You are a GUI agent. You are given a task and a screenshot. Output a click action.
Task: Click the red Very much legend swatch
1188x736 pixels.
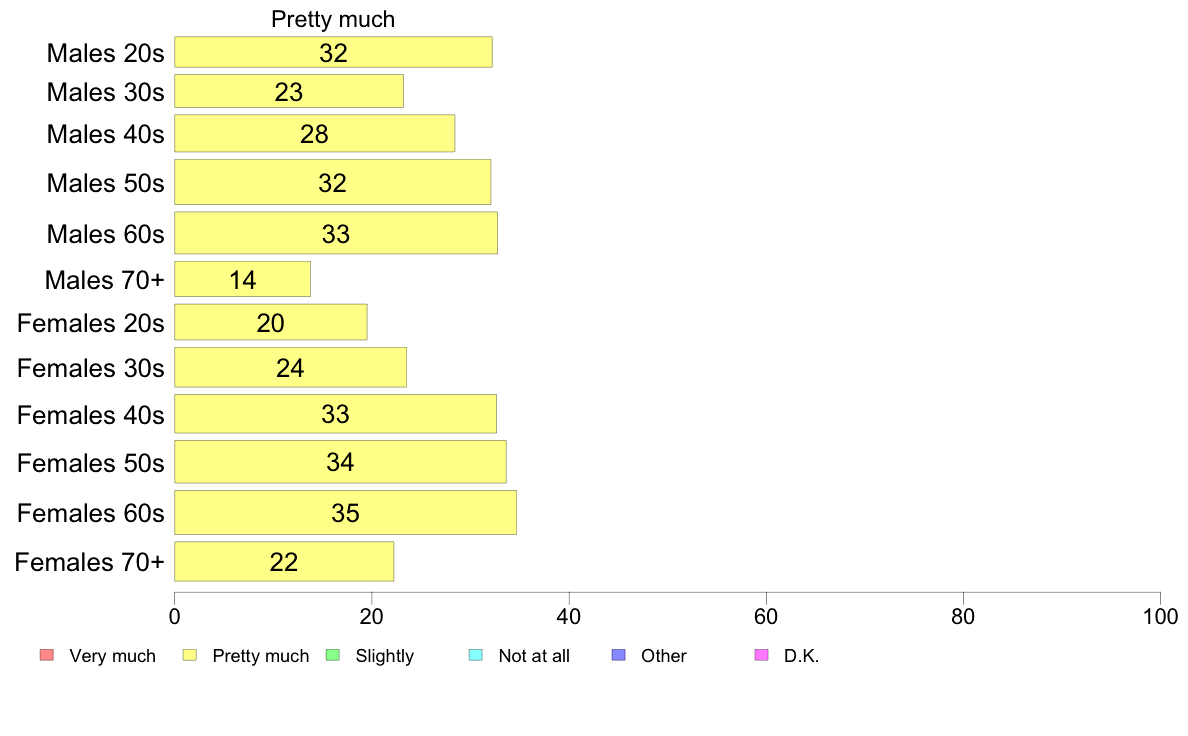[x=47, y=655]
